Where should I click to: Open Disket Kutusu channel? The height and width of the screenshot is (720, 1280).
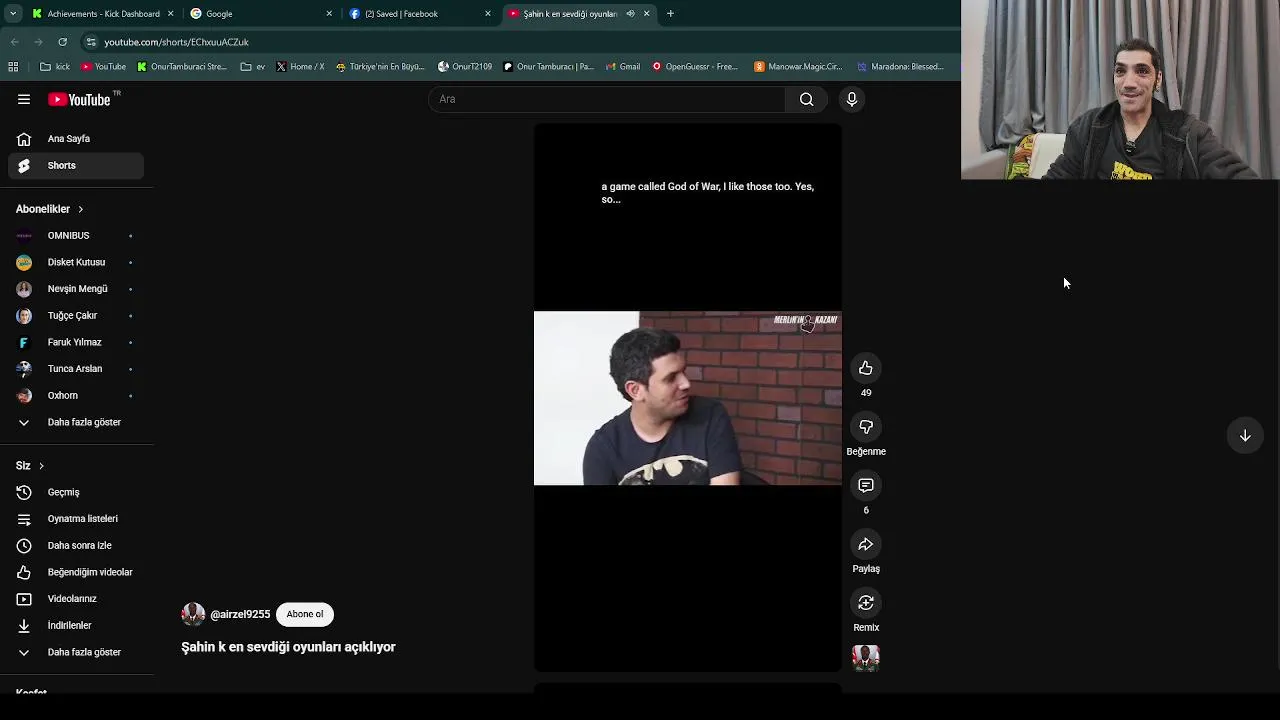(76, 262)
